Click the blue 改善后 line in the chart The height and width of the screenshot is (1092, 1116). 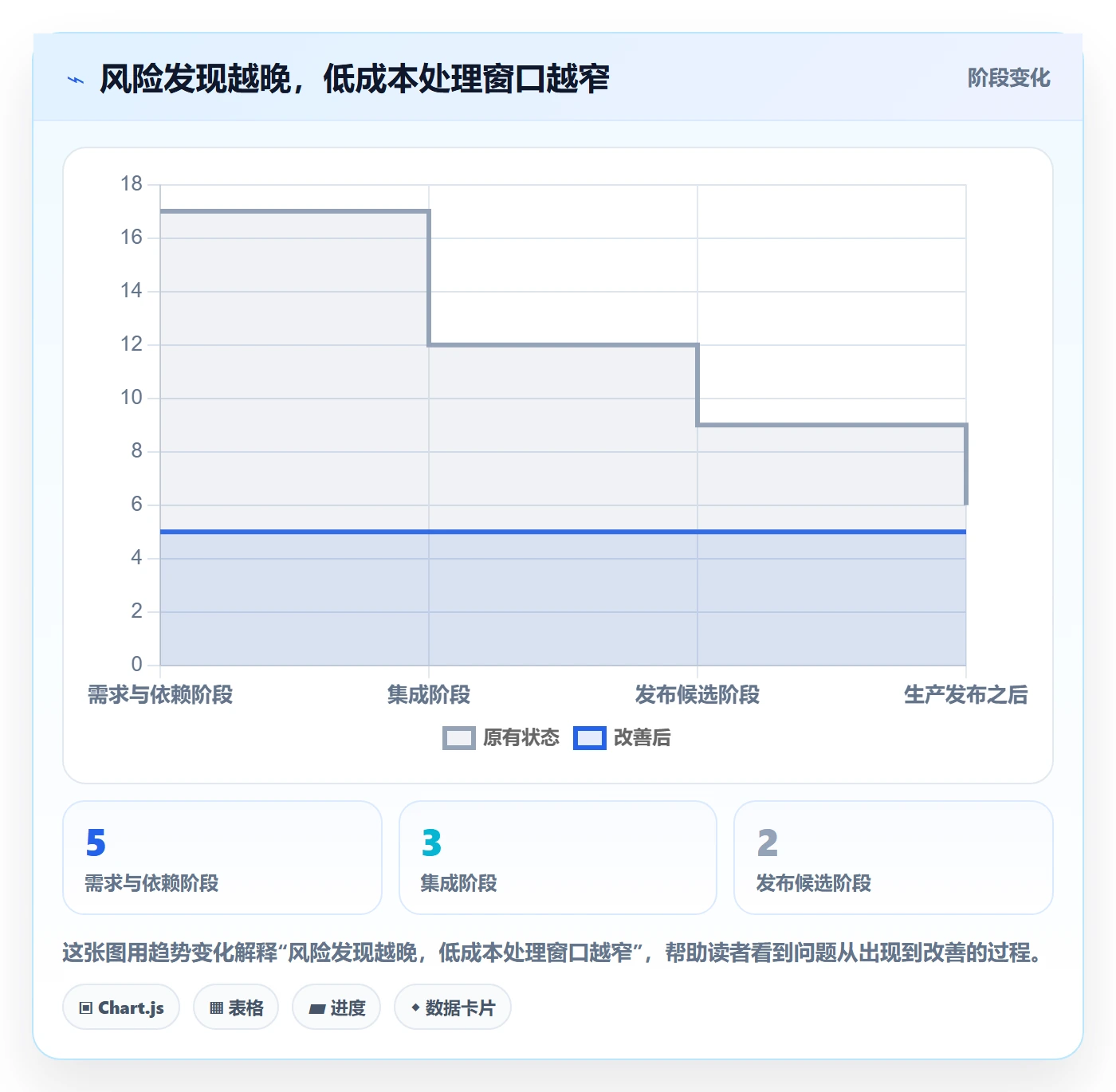pyautogui.click(x=563, y=532)
